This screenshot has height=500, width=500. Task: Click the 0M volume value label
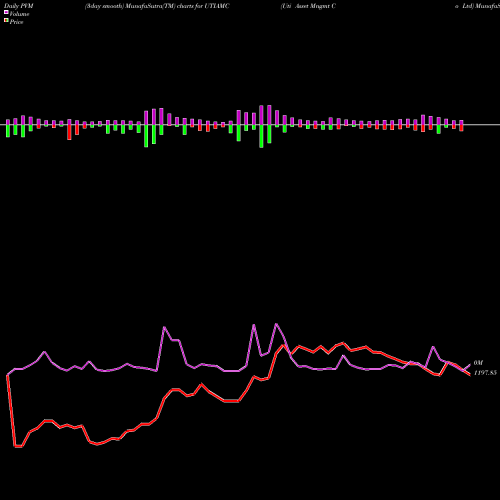tap(478, 363)
